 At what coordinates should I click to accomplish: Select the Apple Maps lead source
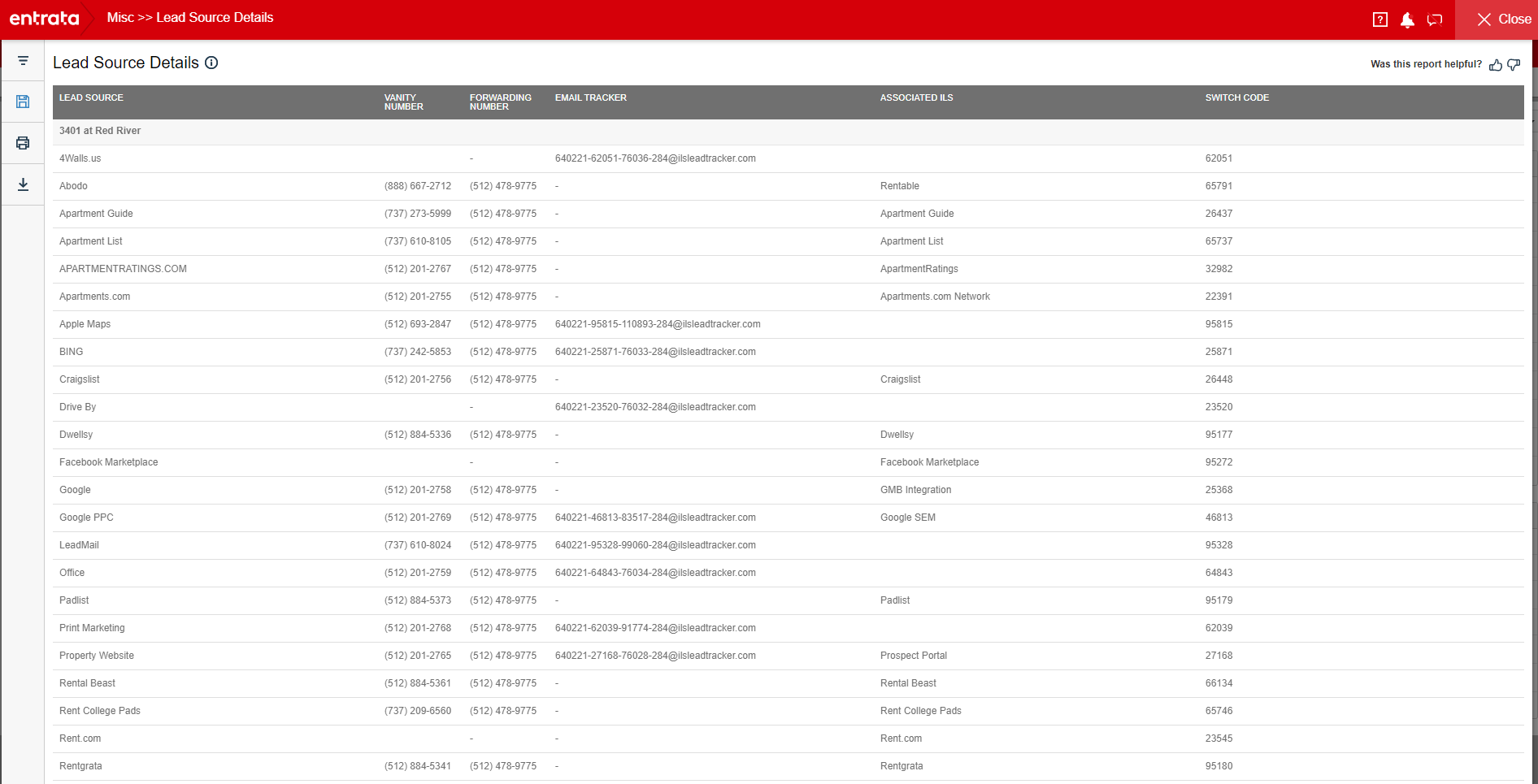click(x=85, y=324)
